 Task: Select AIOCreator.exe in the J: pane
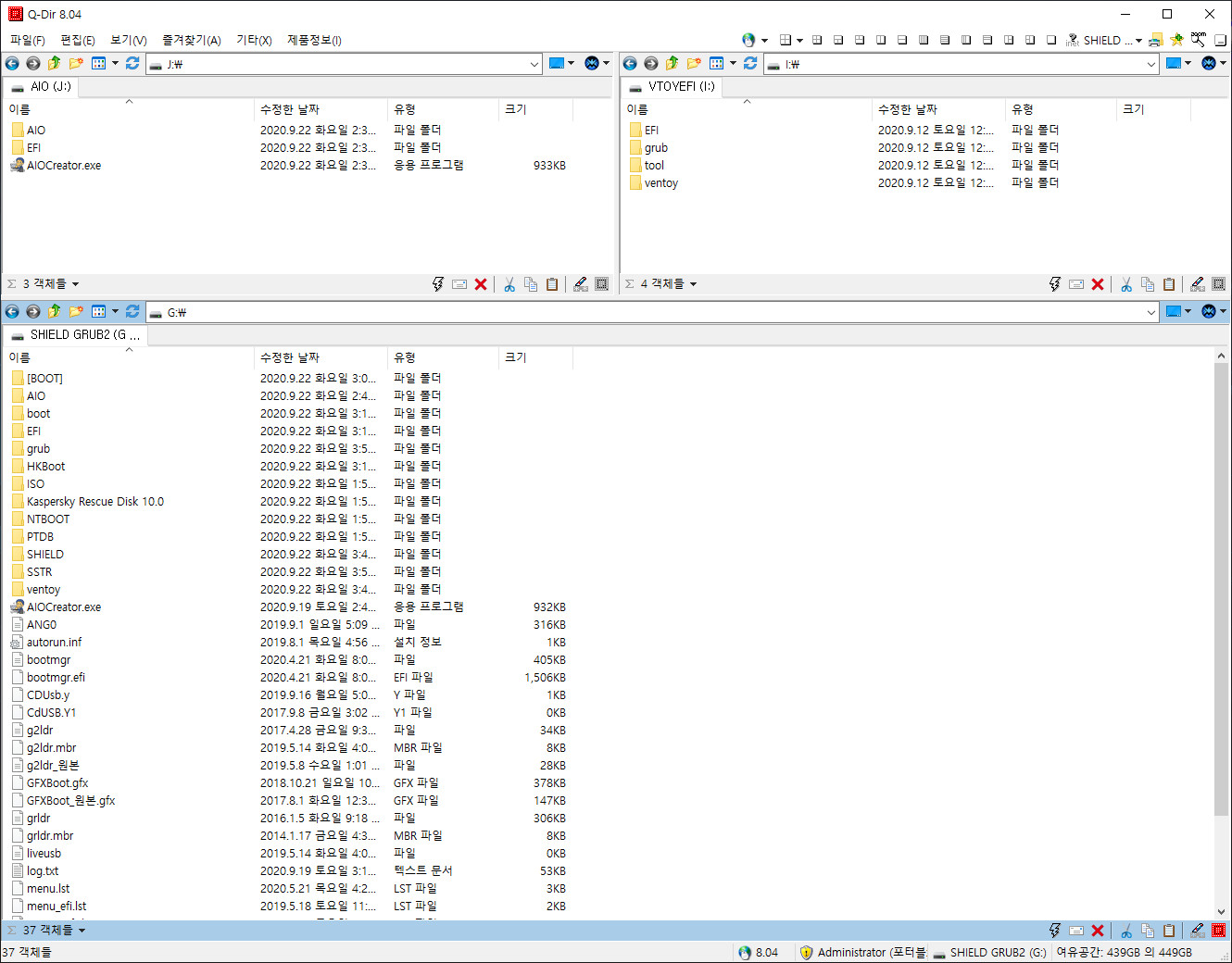tap(64, 166)
